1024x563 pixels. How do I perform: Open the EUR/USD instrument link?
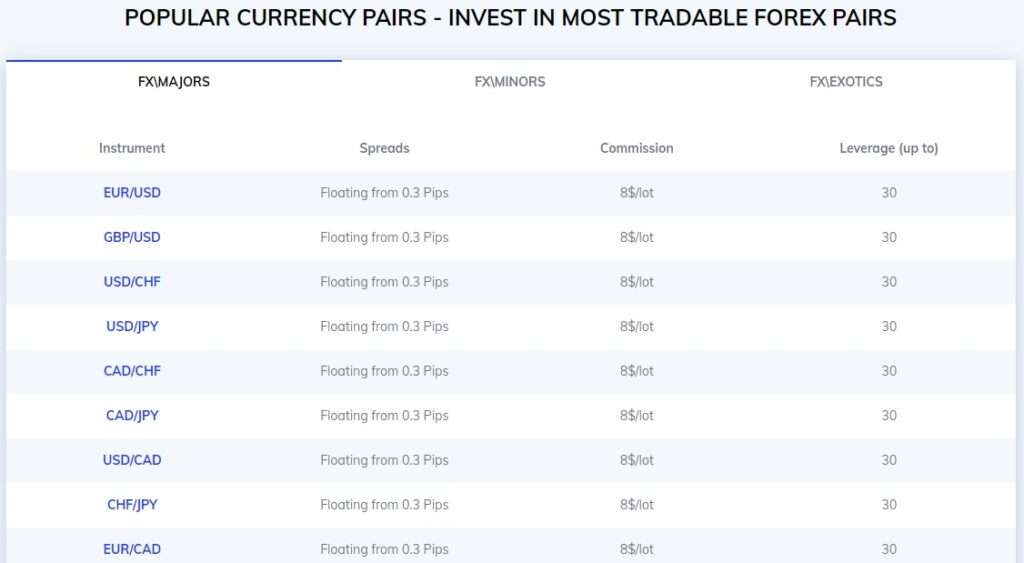tap(132, 193)
